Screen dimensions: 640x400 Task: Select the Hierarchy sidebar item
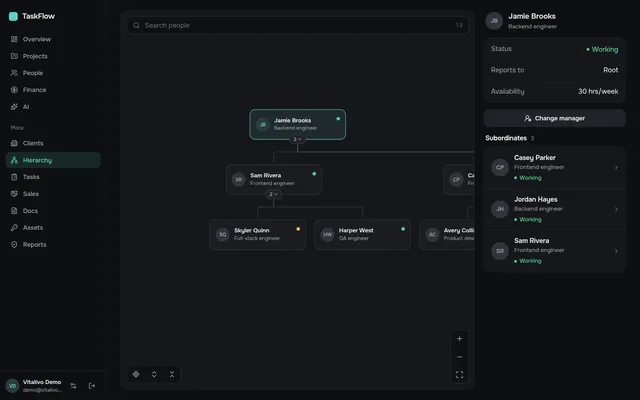pos(53,160)
